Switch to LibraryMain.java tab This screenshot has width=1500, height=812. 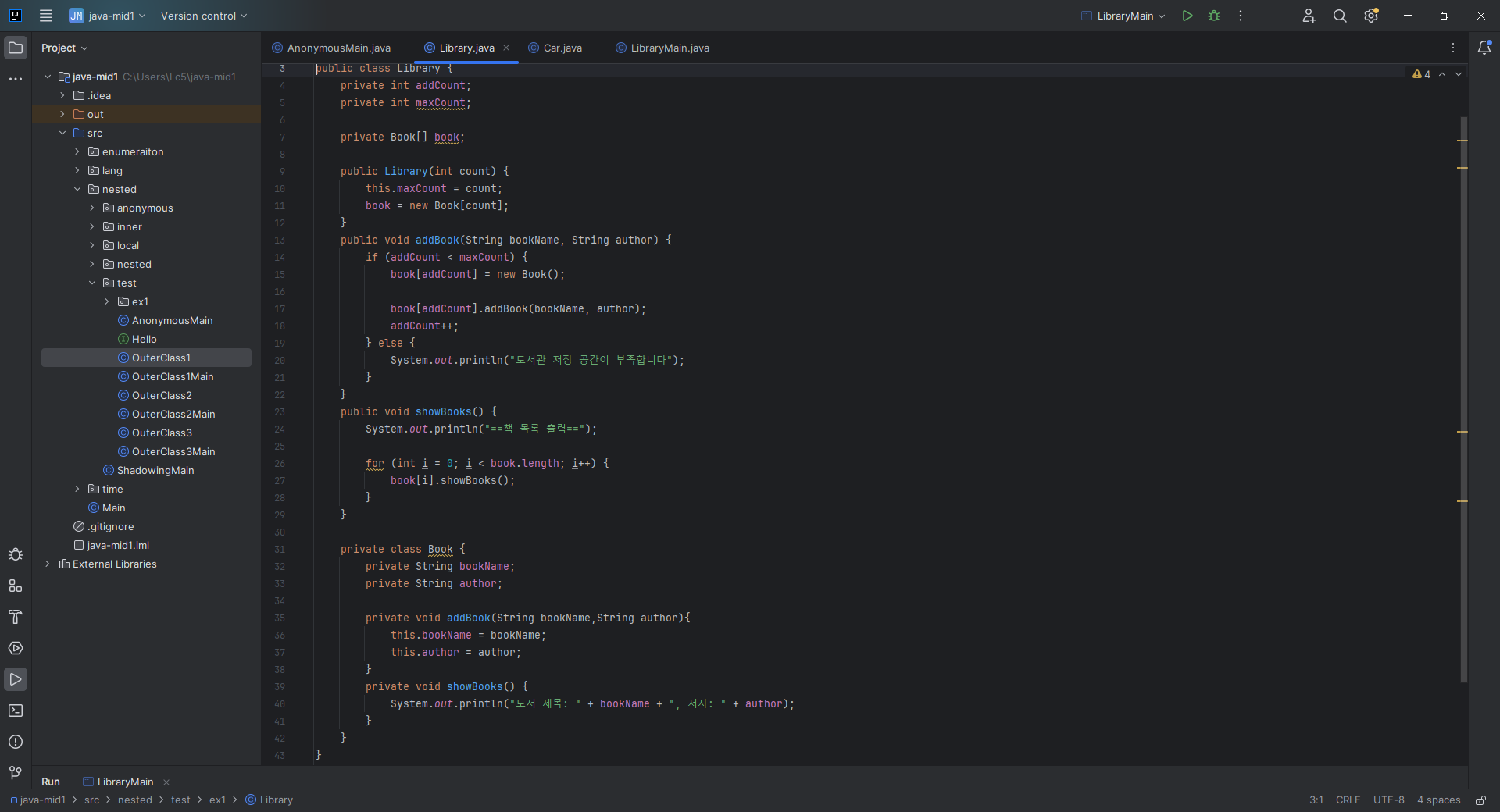(662, 48)
